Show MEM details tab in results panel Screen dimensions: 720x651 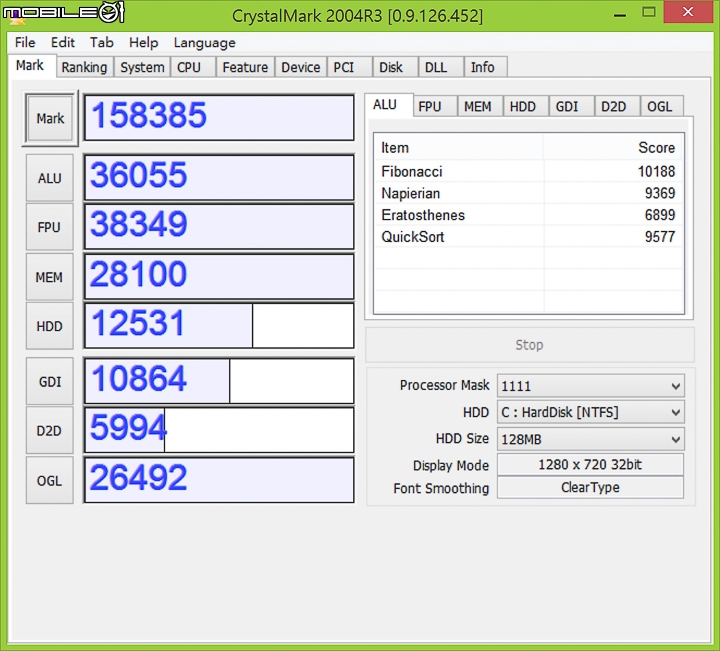[x=478, y=107]
